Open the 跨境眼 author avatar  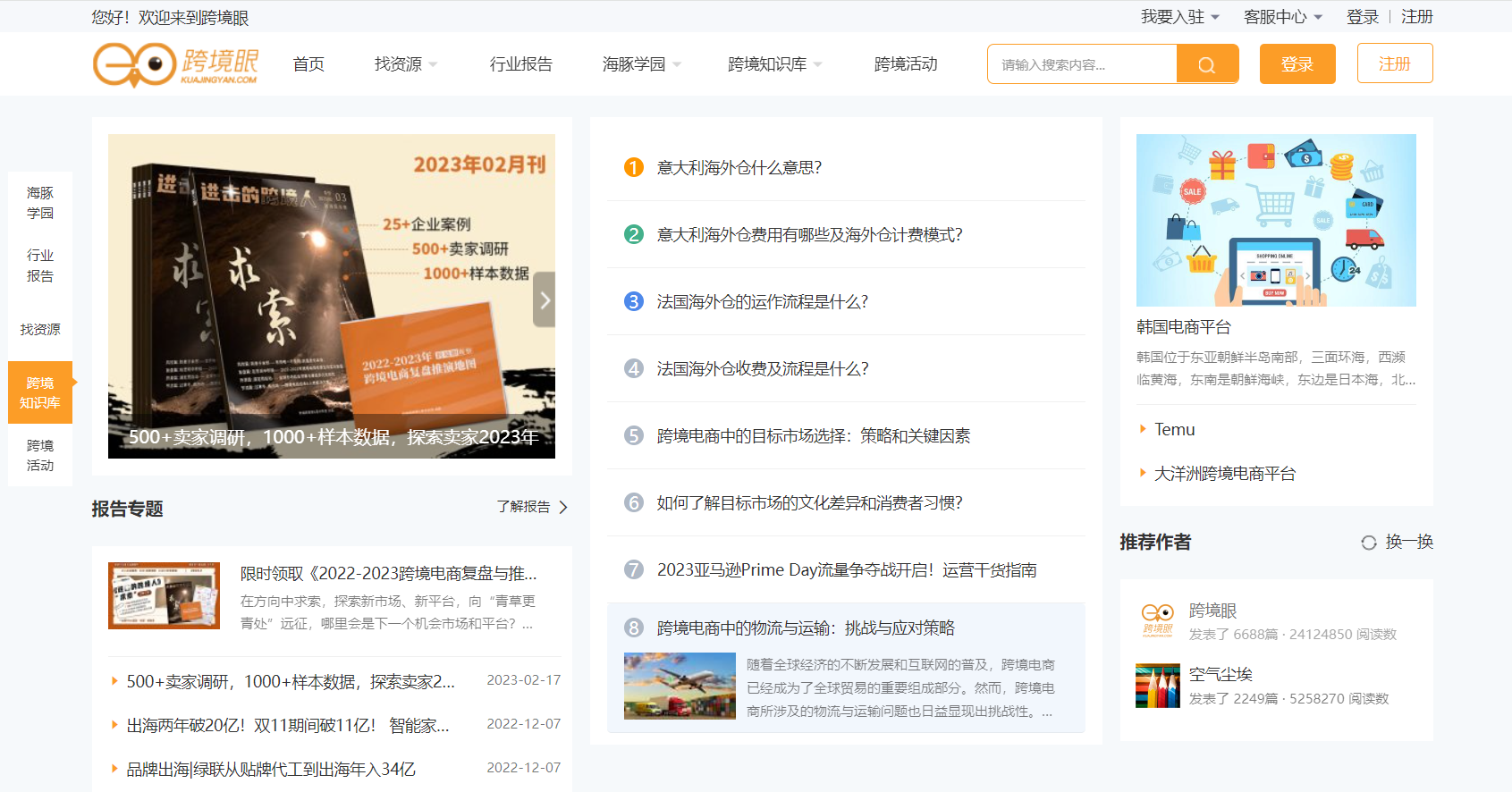[x=1158, y=619]
